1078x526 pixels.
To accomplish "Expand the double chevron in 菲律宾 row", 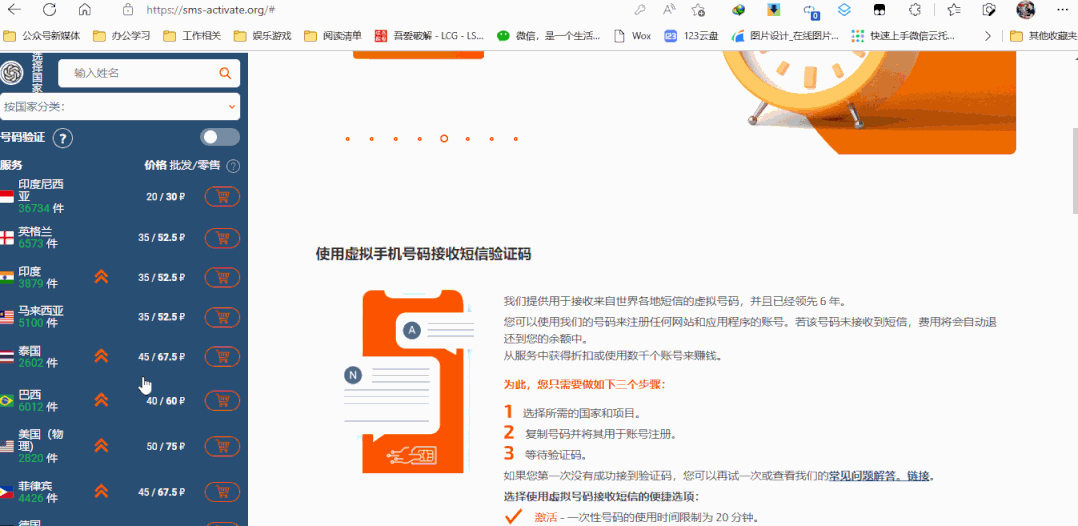I will click(101, 492).
